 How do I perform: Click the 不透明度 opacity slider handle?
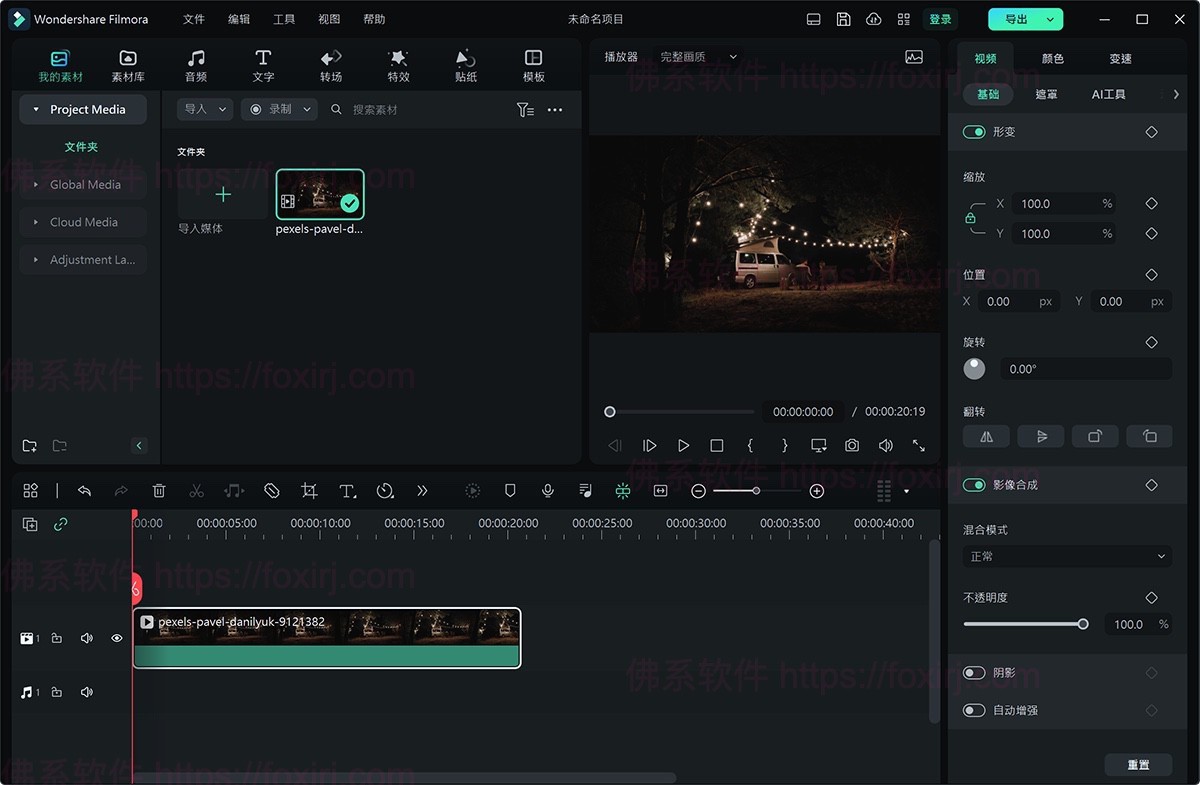[1083, 624]
